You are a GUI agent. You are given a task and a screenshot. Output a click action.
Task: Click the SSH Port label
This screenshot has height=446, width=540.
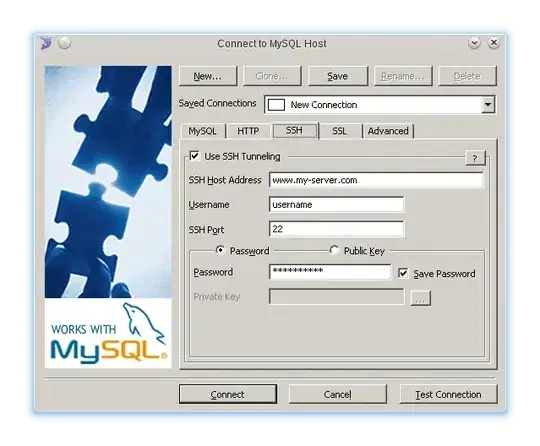pyautogui.click(x=206, y=230)
